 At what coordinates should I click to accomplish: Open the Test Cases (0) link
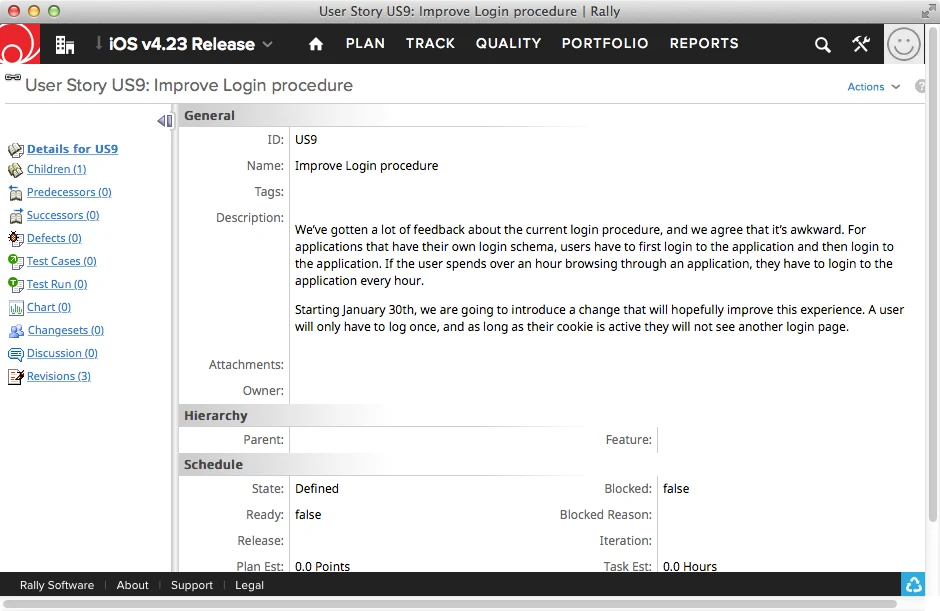(62, 261)
